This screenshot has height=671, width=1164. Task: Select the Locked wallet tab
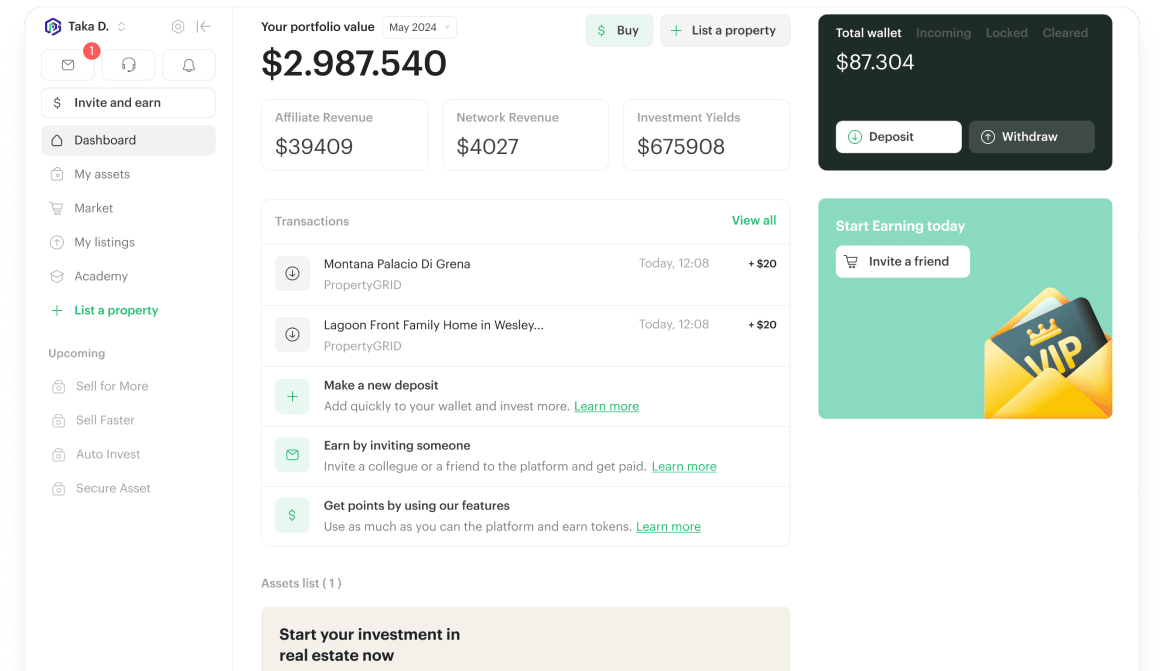click(1006, 33)
